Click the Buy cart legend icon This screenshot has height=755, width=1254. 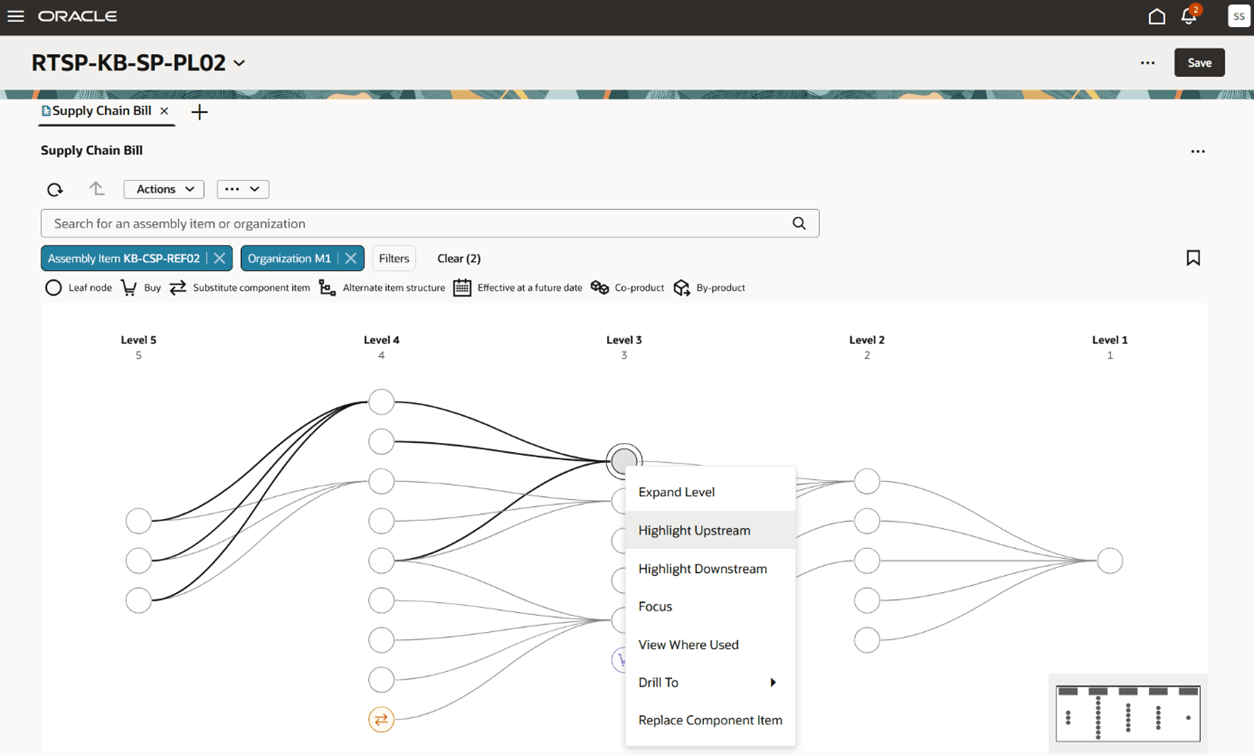(x=129, y=288)
